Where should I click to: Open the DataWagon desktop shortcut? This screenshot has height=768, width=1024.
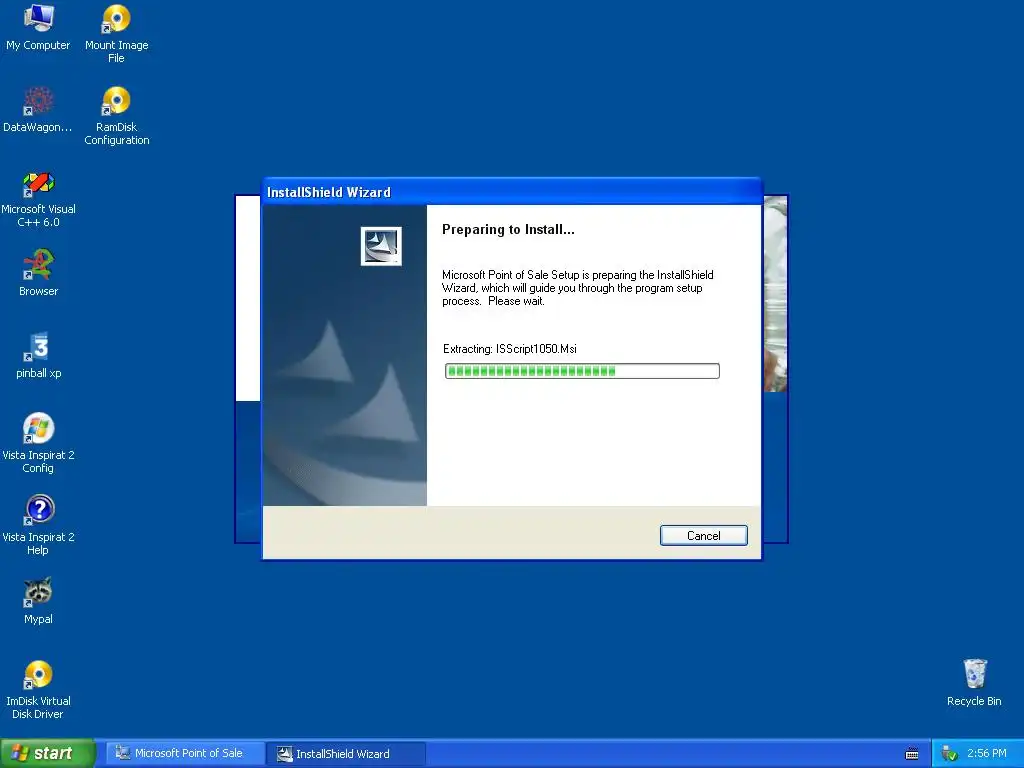coord(38,110)
